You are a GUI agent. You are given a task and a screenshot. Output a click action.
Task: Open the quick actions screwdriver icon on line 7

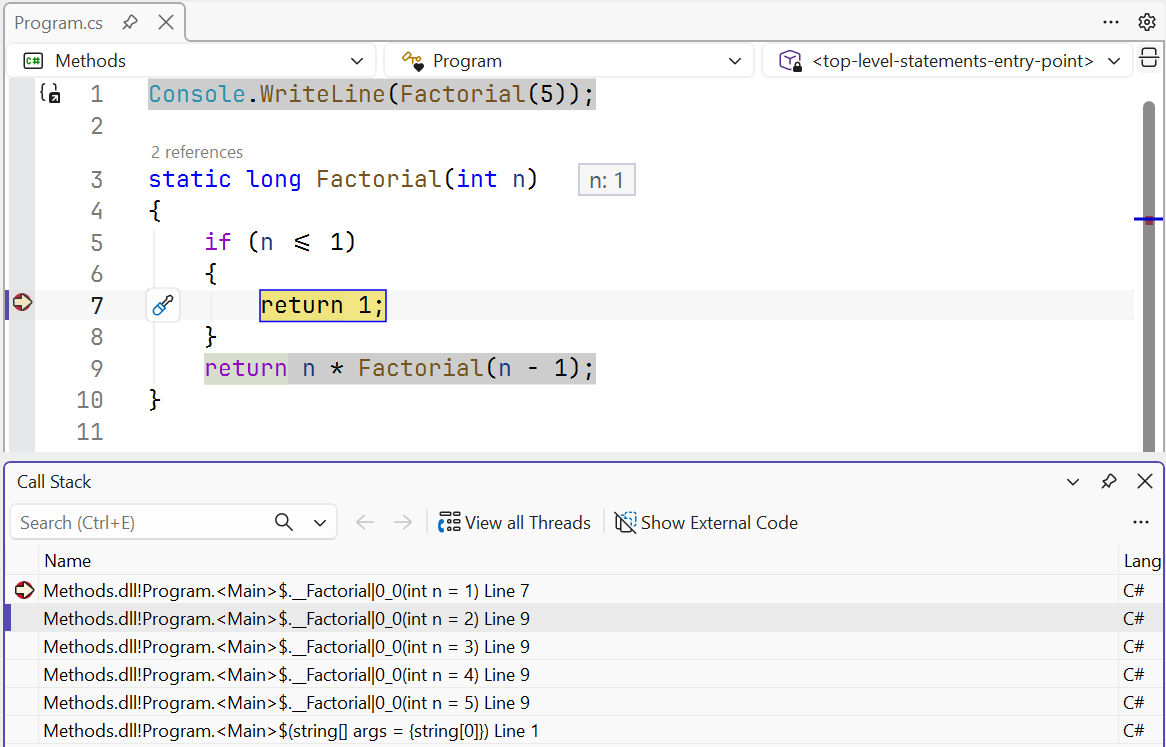pos(163,305)
